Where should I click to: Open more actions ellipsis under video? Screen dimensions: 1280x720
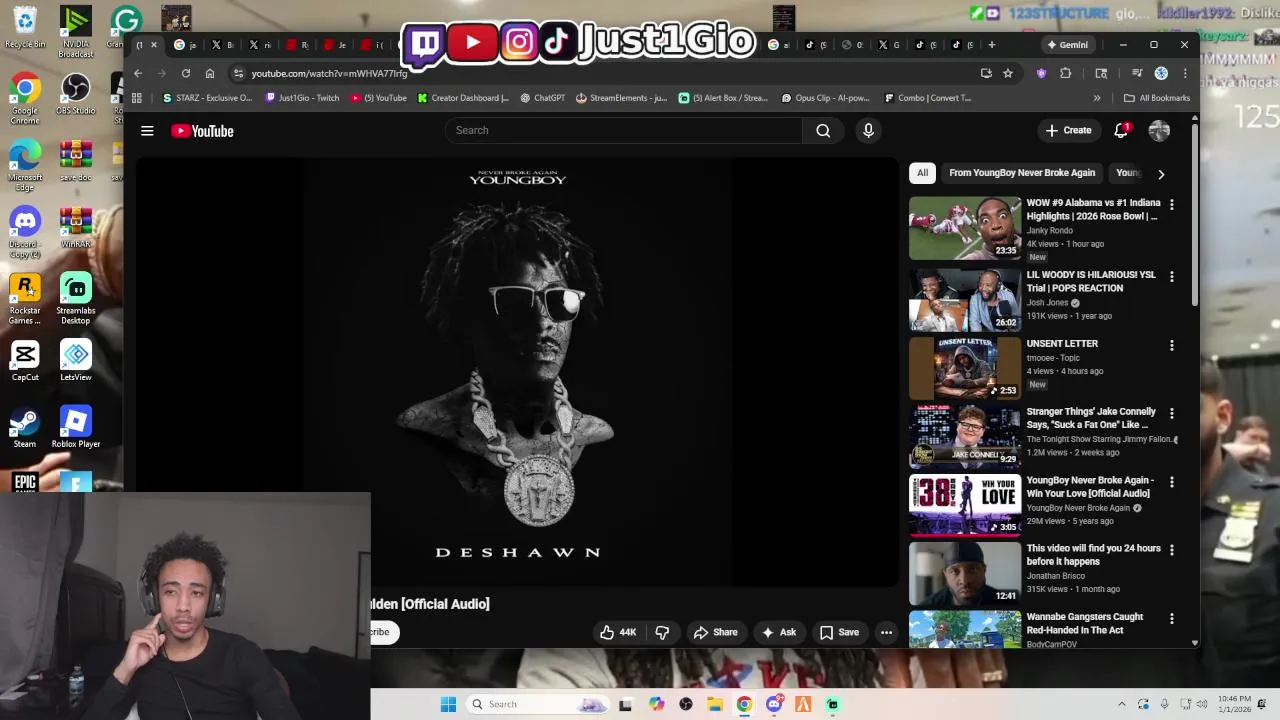pyautogui.click(x=886, y=632)
